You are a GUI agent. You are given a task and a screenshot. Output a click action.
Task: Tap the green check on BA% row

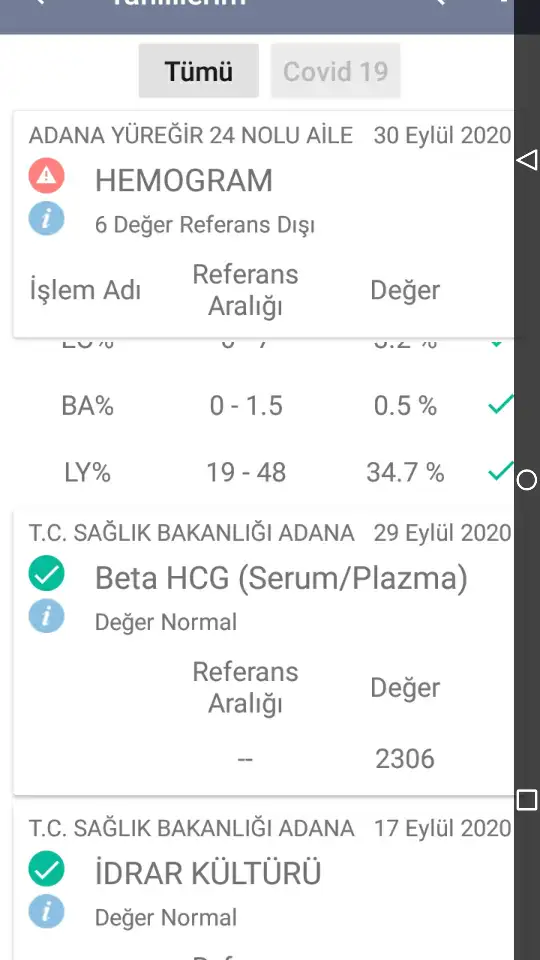tap(500, 405)
